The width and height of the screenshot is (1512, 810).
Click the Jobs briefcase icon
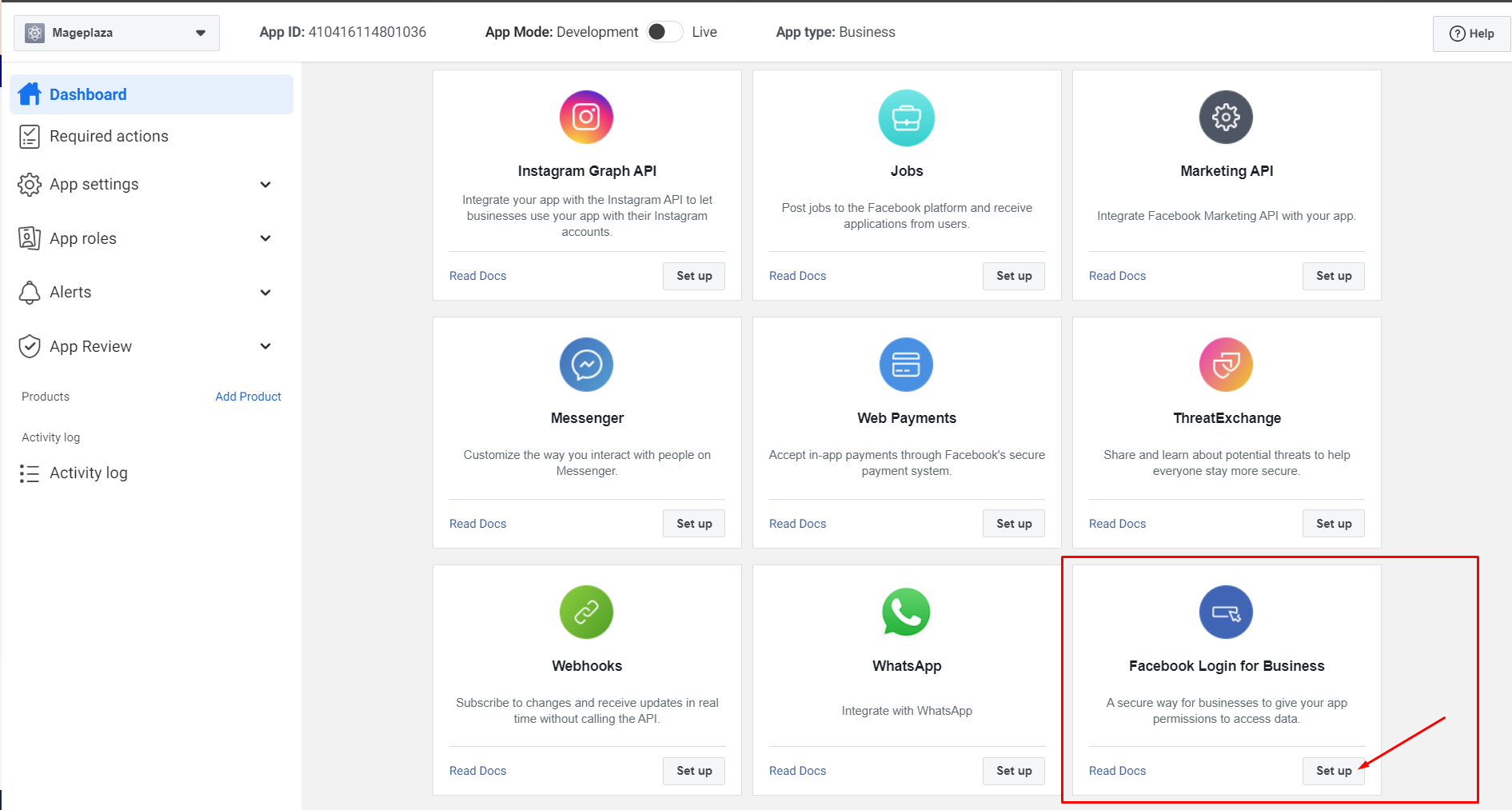906,118
